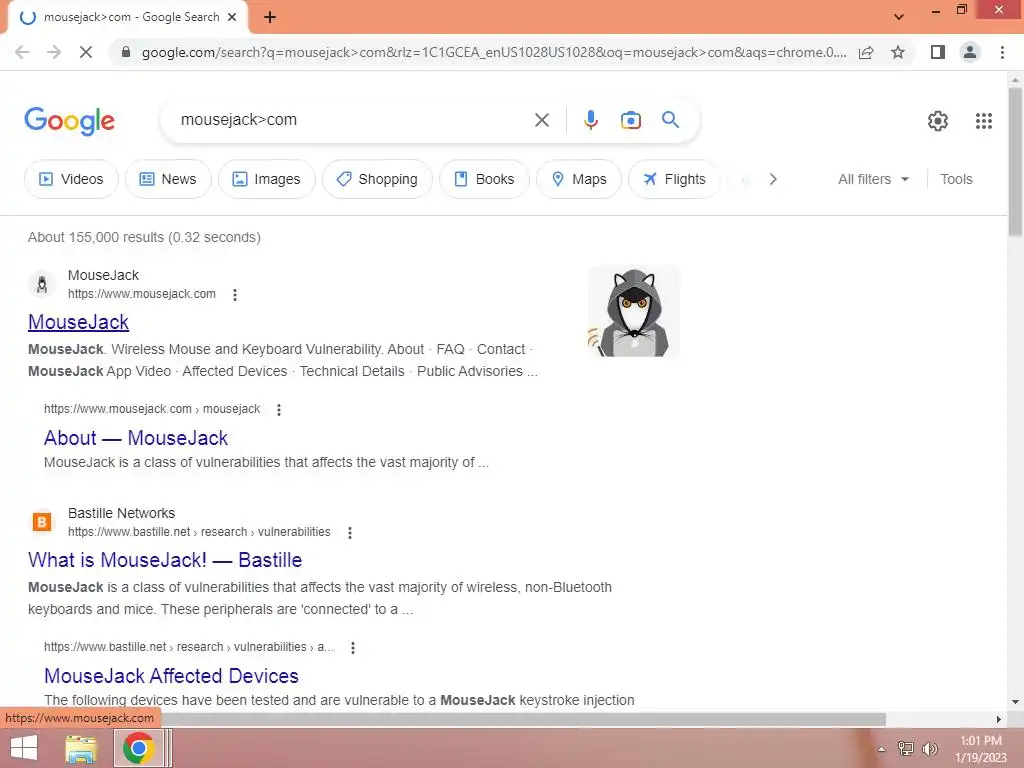Switch to the Images filter
1024x768 pixels.
click(266, 179)
